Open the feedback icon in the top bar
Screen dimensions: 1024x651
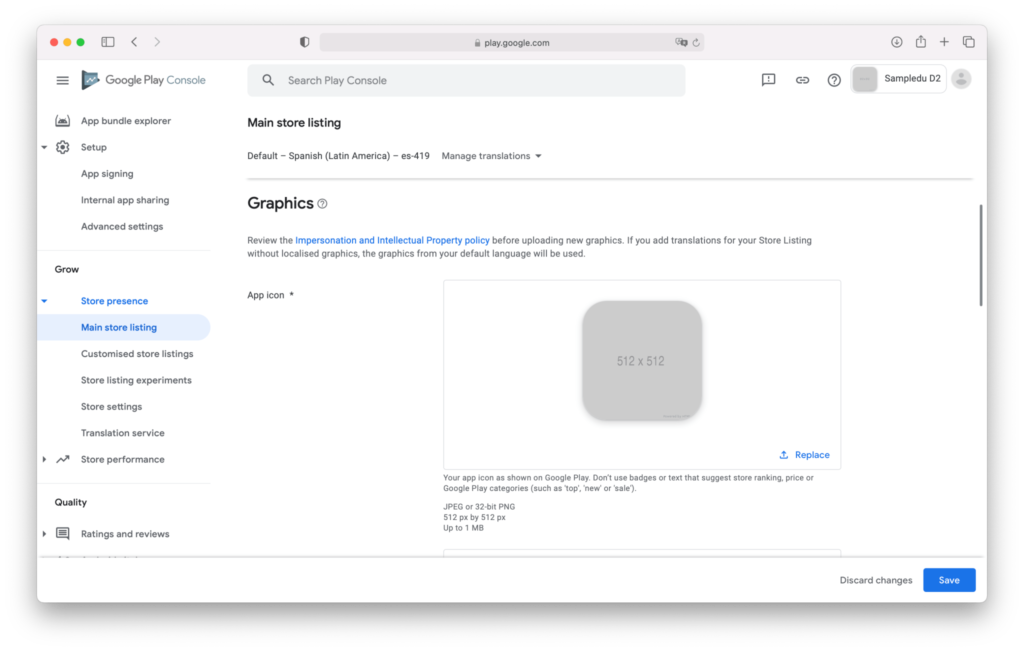pyautogui.click(x=767, y=79)
